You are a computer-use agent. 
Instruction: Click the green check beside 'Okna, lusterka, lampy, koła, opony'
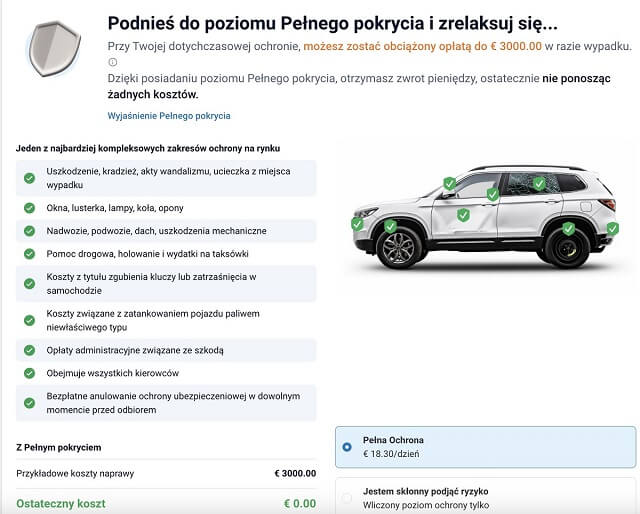[30, 208]
